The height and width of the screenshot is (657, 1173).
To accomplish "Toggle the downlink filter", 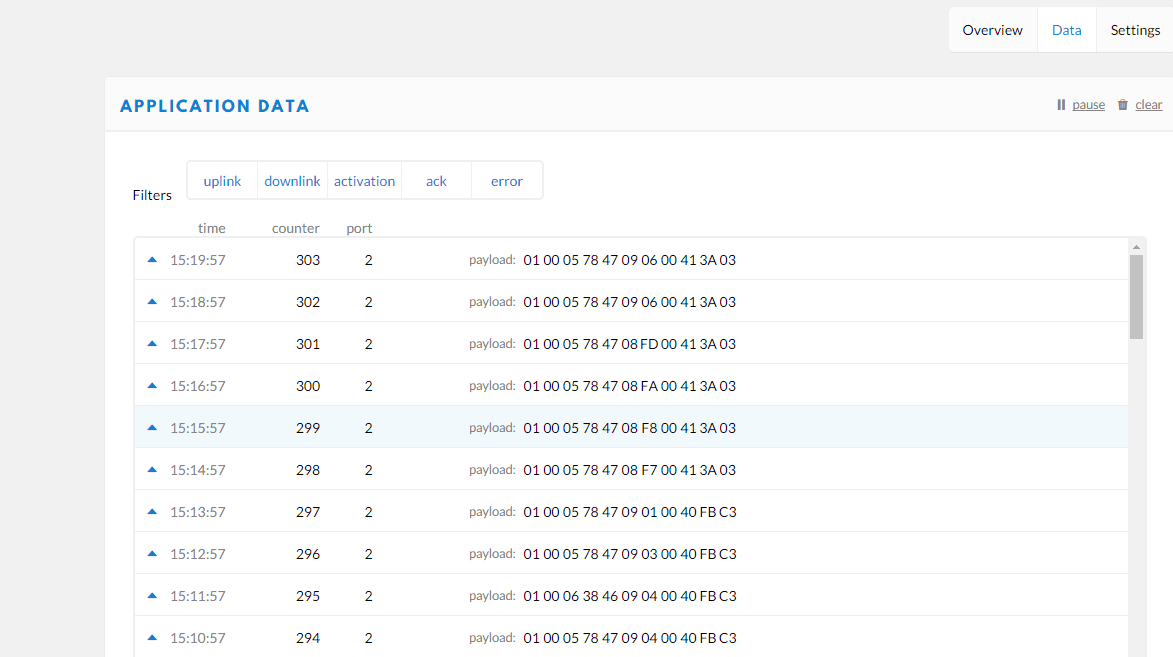I will point(292,181).
